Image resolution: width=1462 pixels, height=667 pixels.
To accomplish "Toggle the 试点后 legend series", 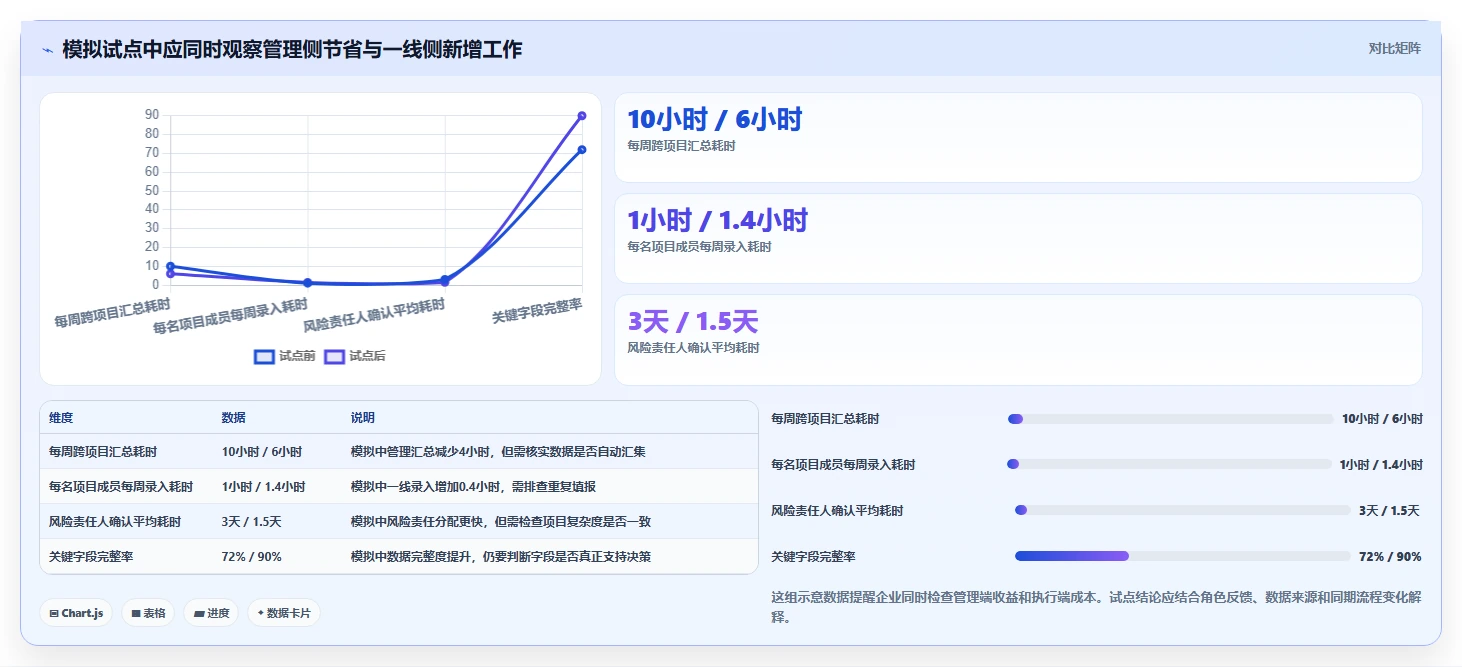I will [355, 356].
